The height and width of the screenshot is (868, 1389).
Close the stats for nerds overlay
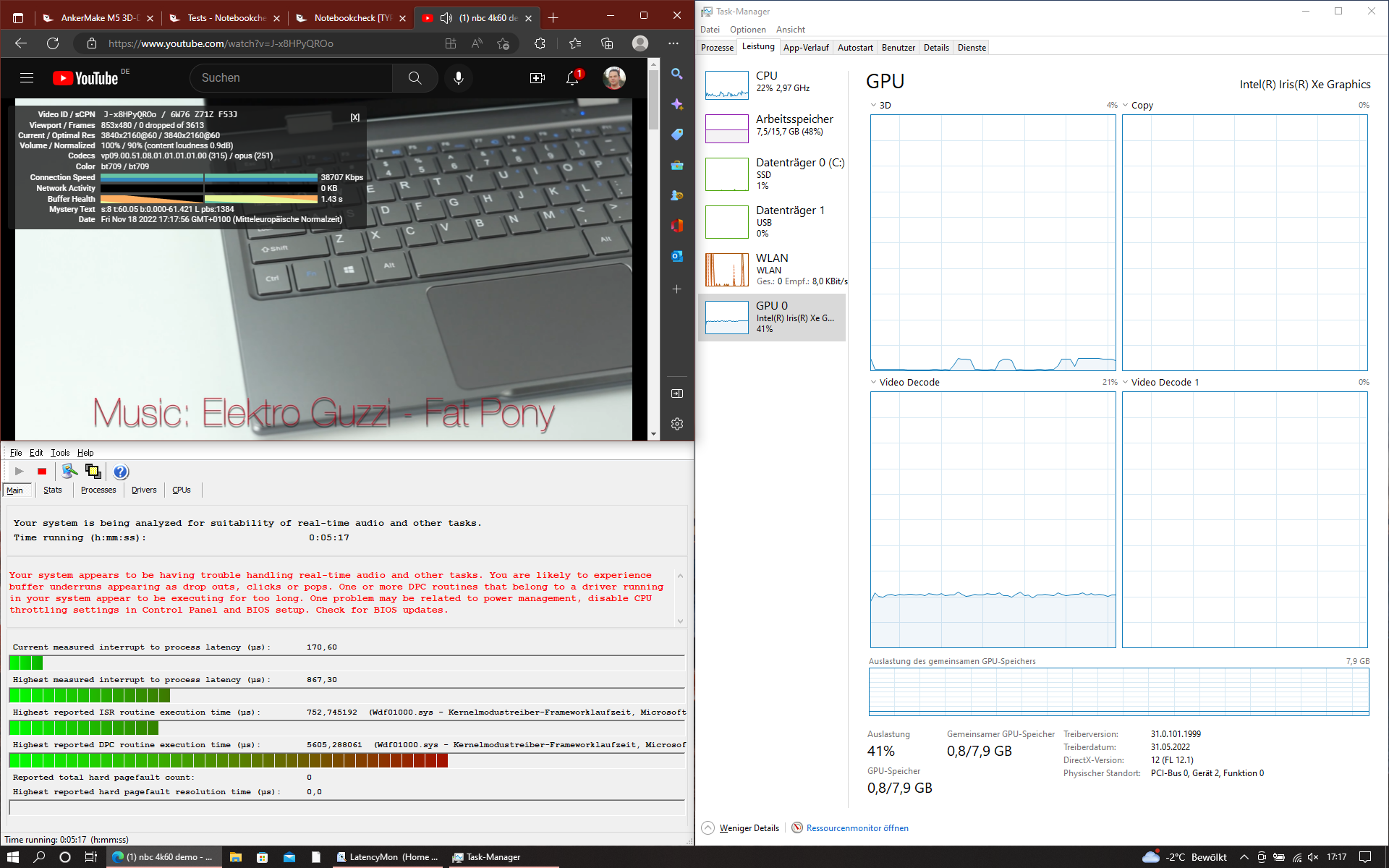[x=355, y=117]
